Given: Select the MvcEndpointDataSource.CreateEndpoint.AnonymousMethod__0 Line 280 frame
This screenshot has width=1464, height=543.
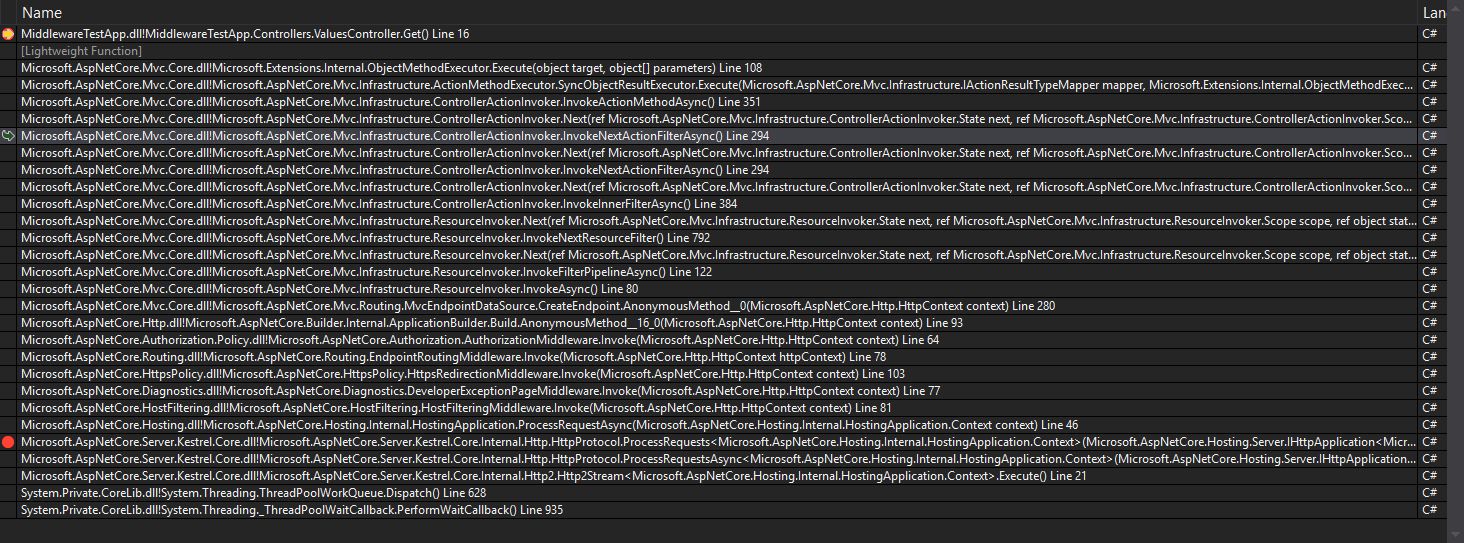Looking at the screenshot, I should coord(538,306).
